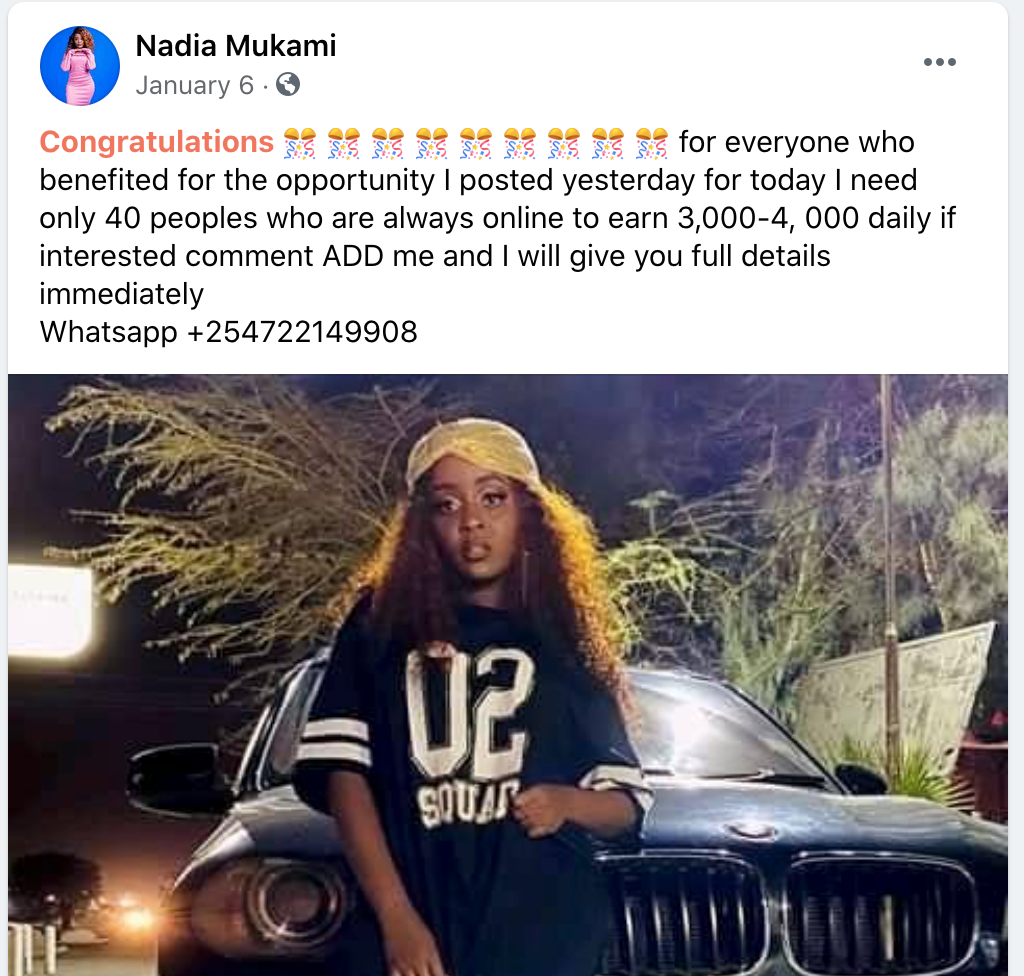Image resolution: width=1024 pixels, height=976 pixels.
Task: Open the attached post photo
Action: (507, 675)
